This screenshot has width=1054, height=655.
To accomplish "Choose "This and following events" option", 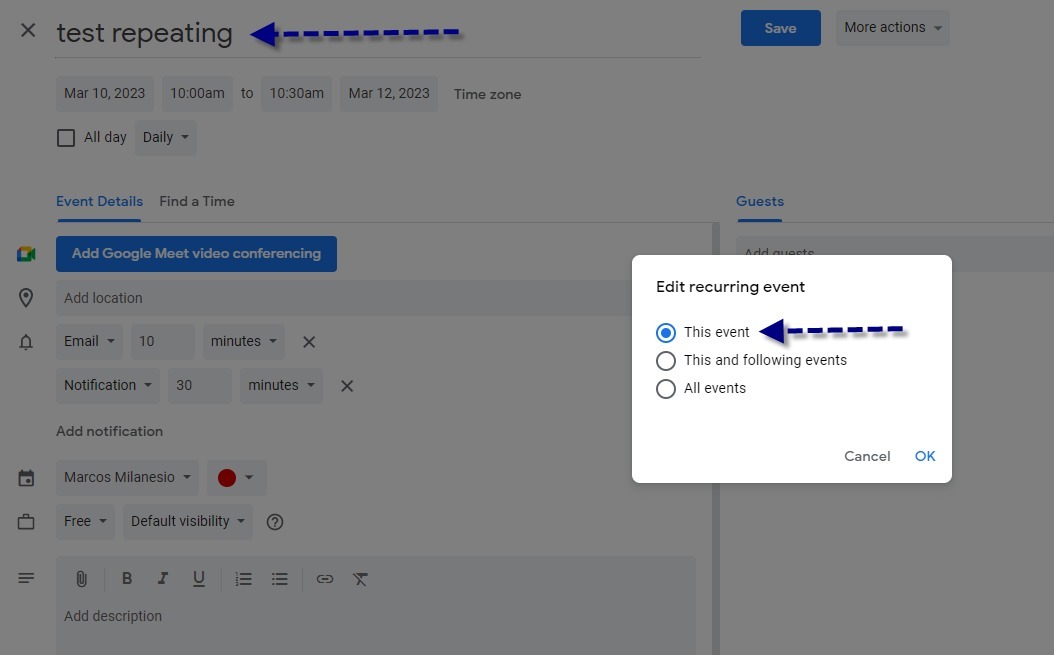I will (666, 361).
